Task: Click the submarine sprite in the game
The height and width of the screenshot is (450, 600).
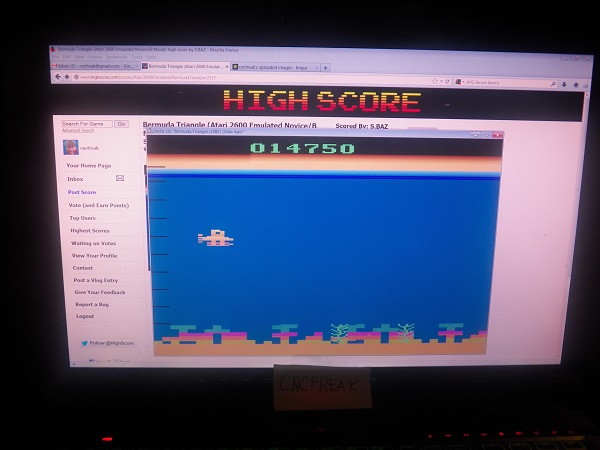Action: 215,238
